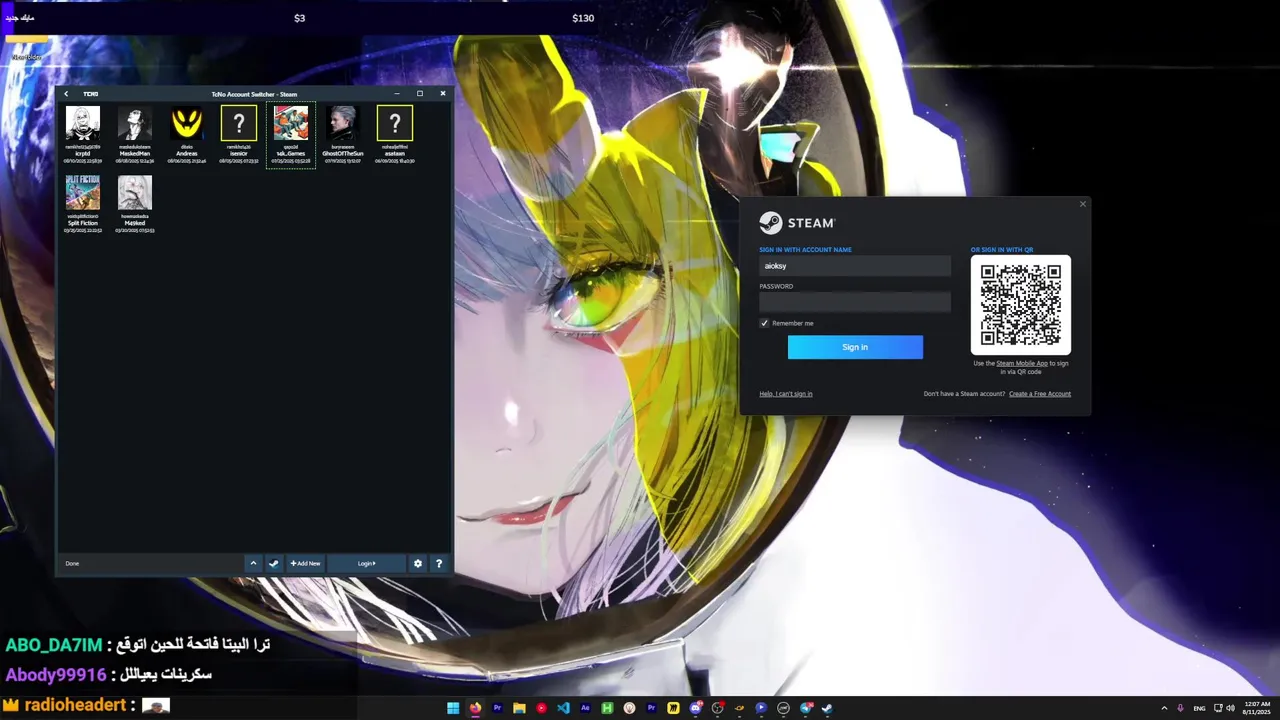Expand the up-arrow menu in switcher footer
This screenshot has height=720, width=1280.
253,563
